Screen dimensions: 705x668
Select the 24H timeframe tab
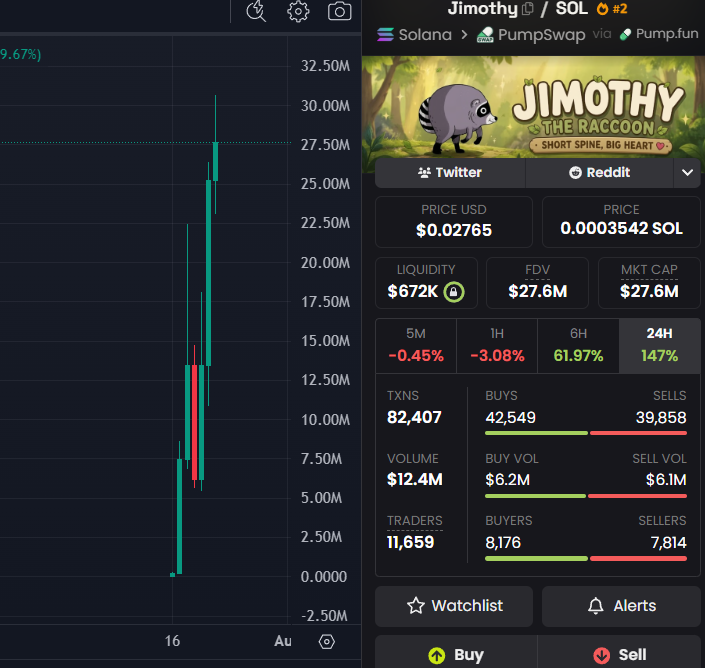point(660,346)
